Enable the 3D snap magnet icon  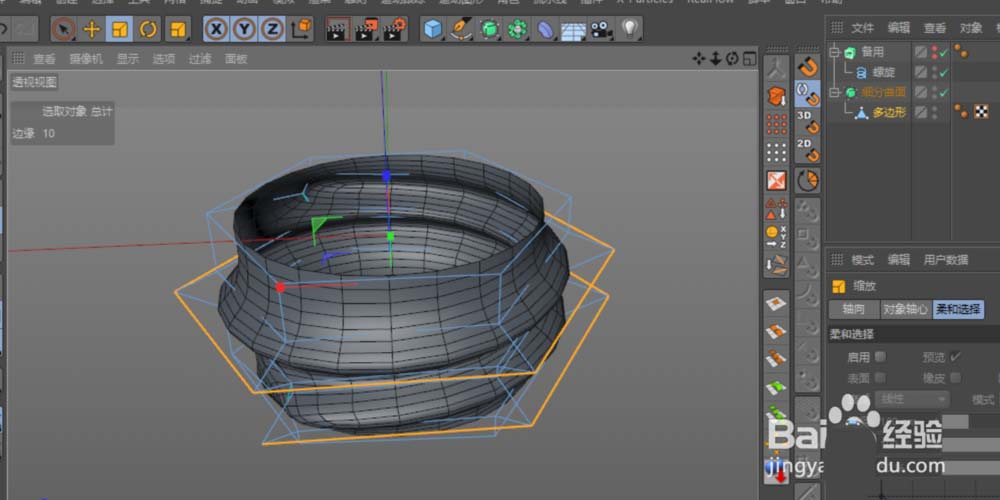point(806,122)
